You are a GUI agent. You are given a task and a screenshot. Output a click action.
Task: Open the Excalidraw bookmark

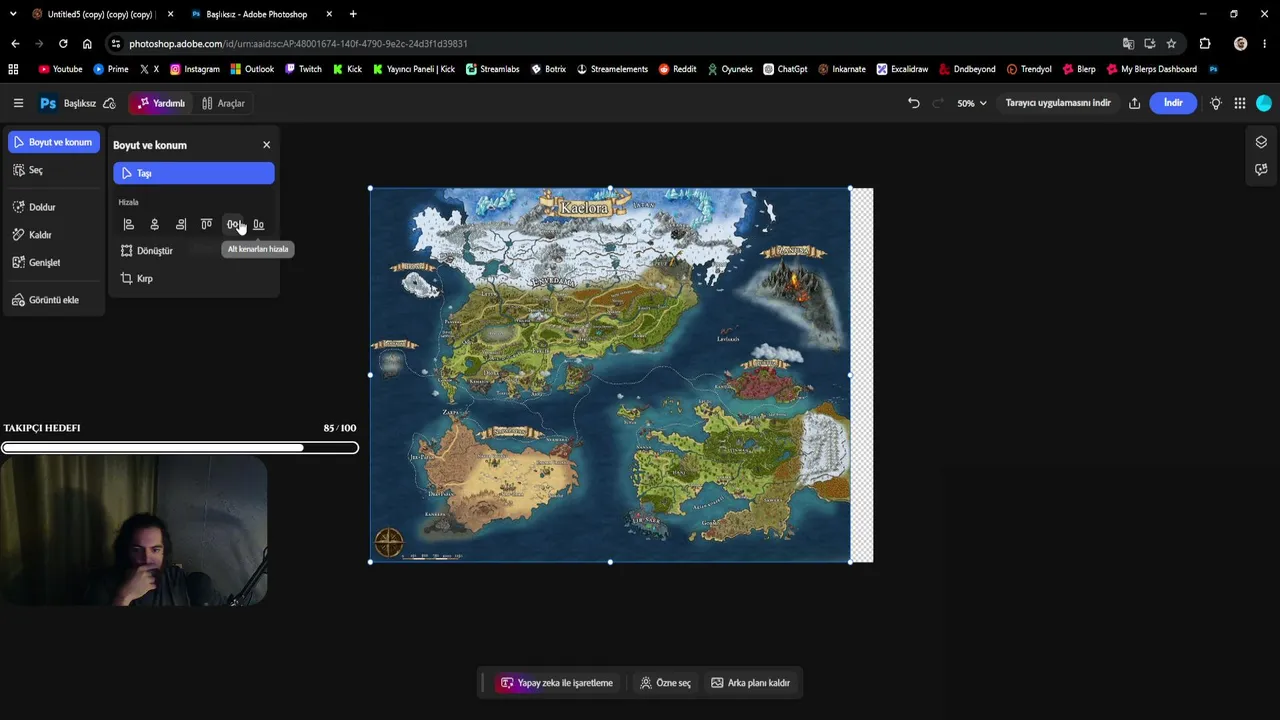click(x=902, y=69)
